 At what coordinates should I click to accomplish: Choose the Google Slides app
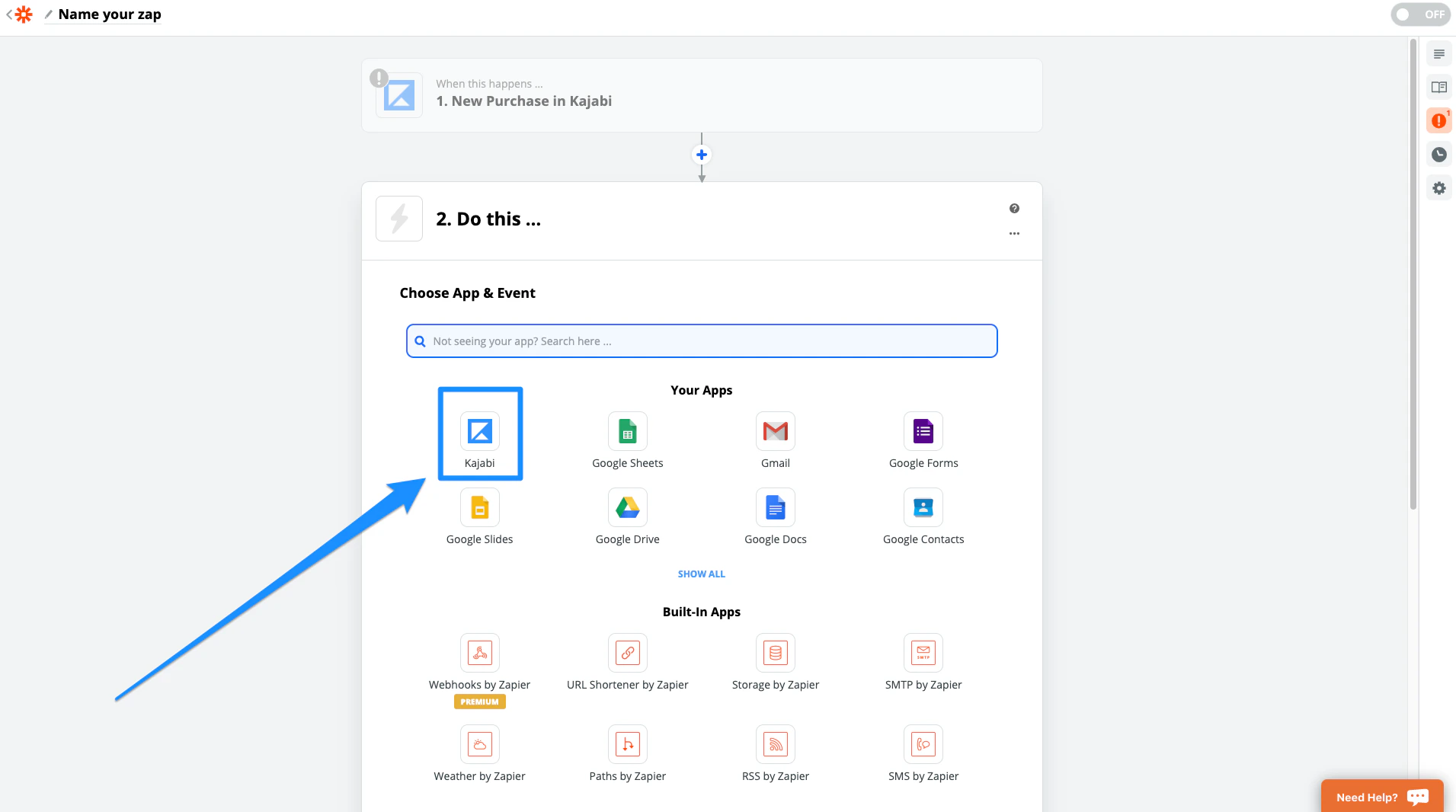(x=480, y=507)
